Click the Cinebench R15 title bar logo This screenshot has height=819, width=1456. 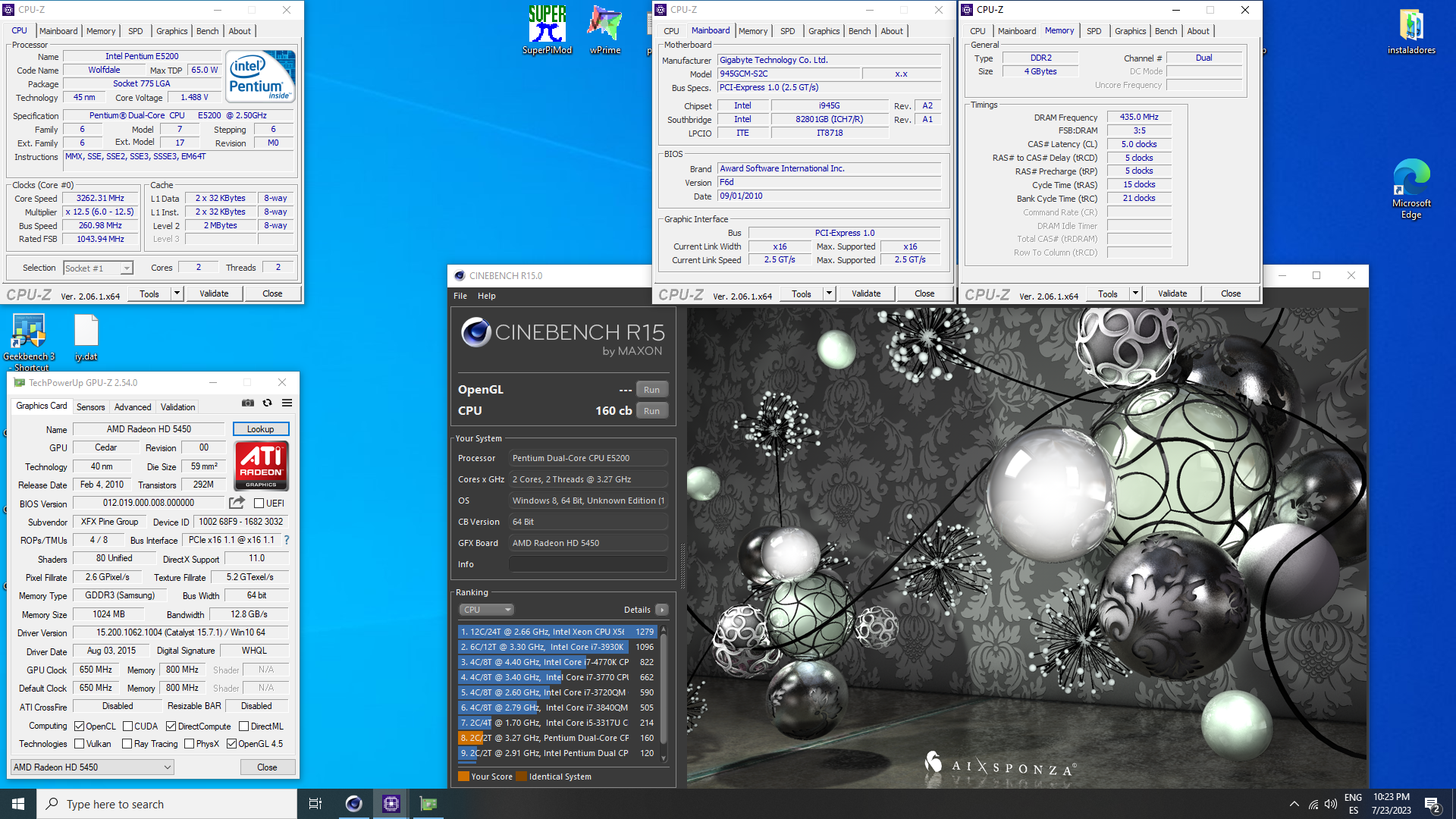tap(460, 275)
